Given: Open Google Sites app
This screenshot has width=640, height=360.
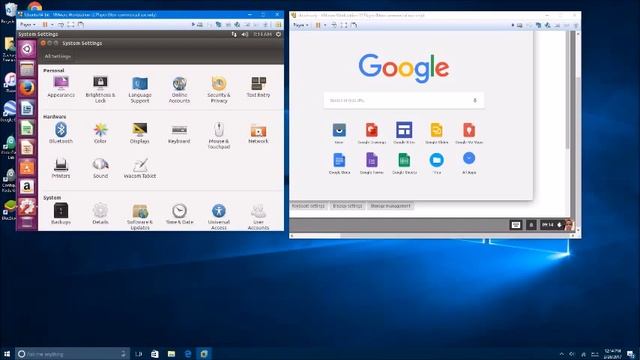Looking at the screenshot, I should tap(404, 133).
